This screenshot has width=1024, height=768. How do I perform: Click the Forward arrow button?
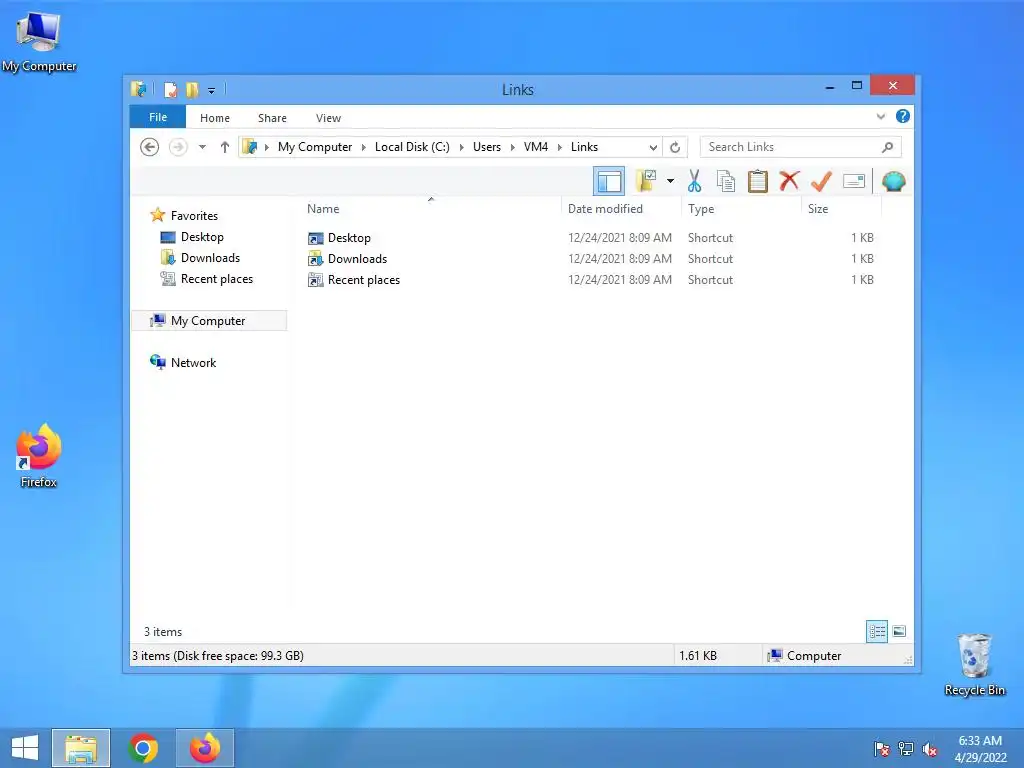point(178,147)
